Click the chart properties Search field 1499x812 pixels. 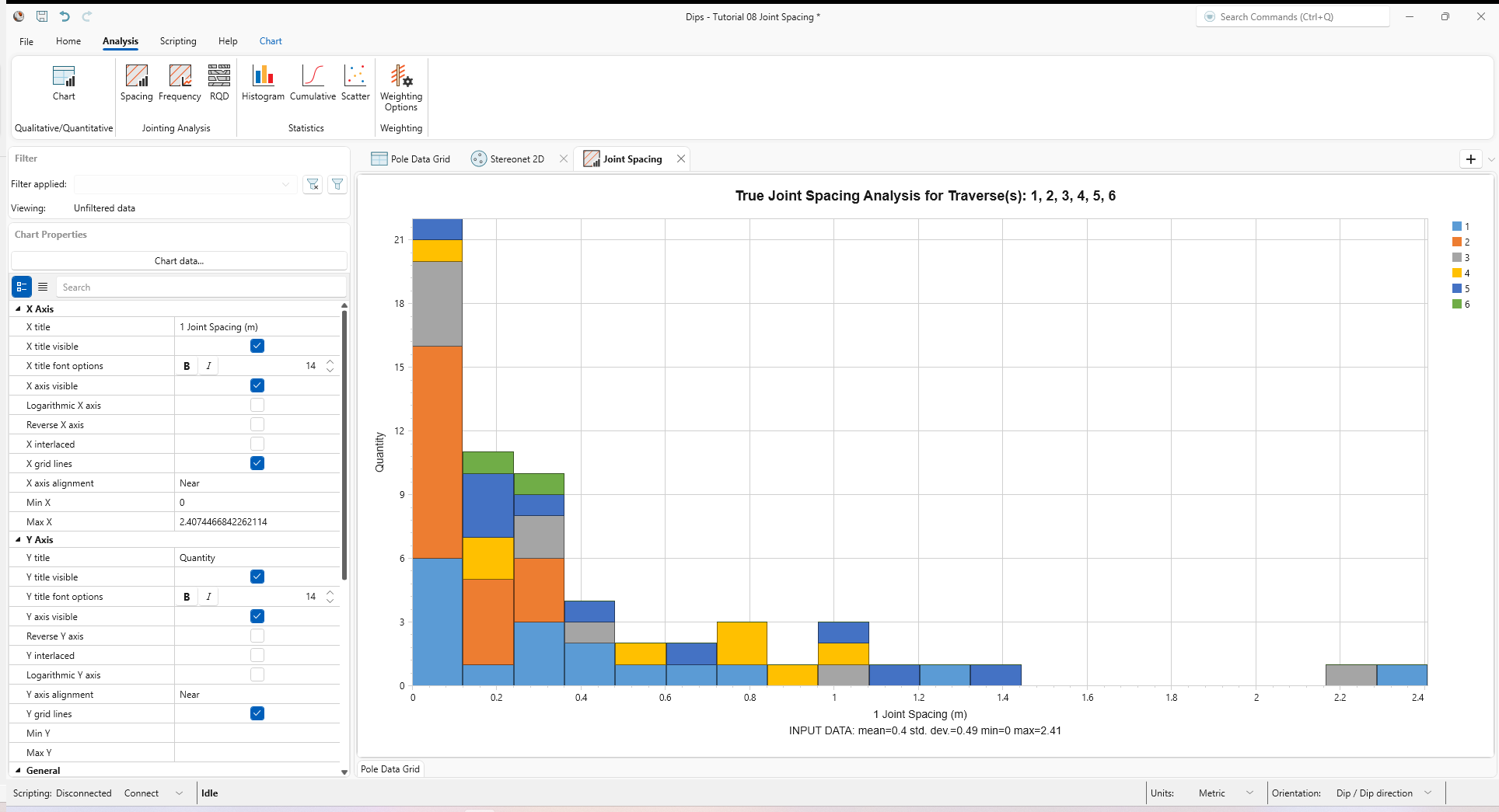[201, 287]
